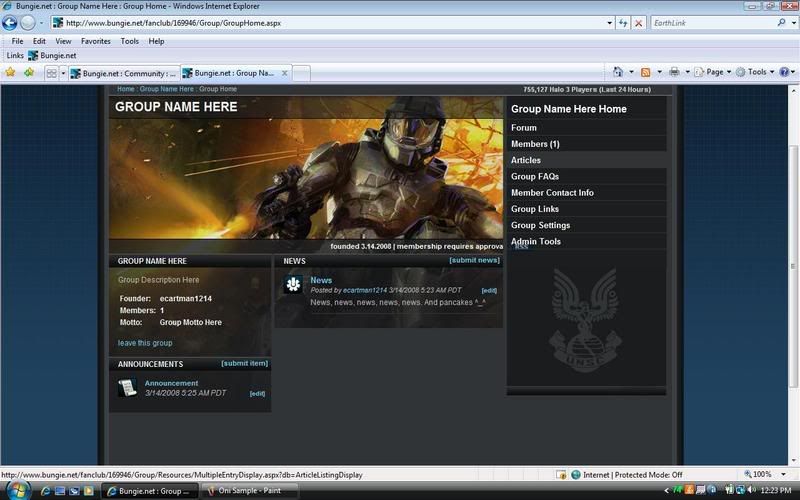Click the RSS feeds icon in command bar
Viewport: 800px width, 500px height.
pyautogui.click(x=646, y=72)
